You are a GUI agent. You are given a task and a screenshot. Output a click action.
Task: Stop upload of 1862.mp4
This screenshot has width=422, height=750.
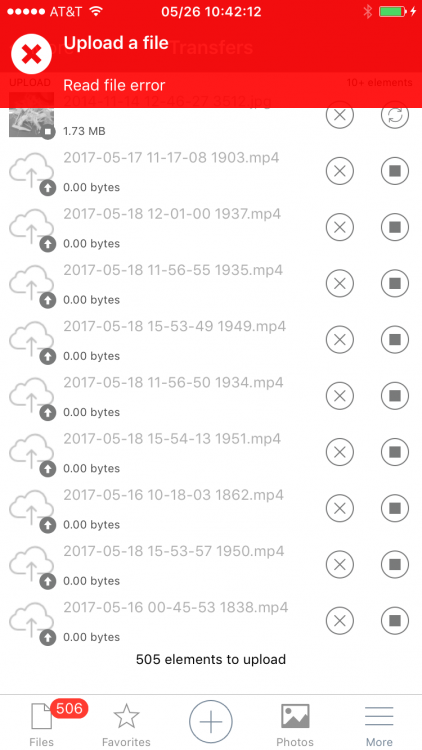click(x=395, y=508)
